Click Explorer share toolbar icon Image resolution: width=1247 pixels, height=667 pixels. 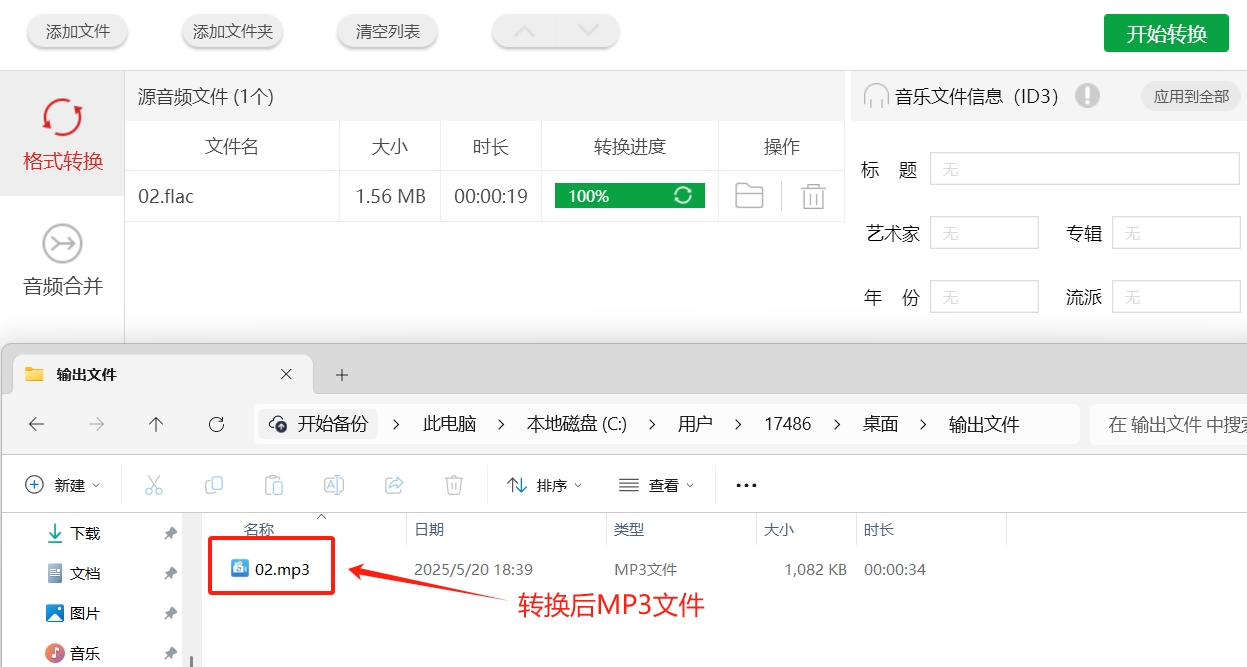coord(394,485)
